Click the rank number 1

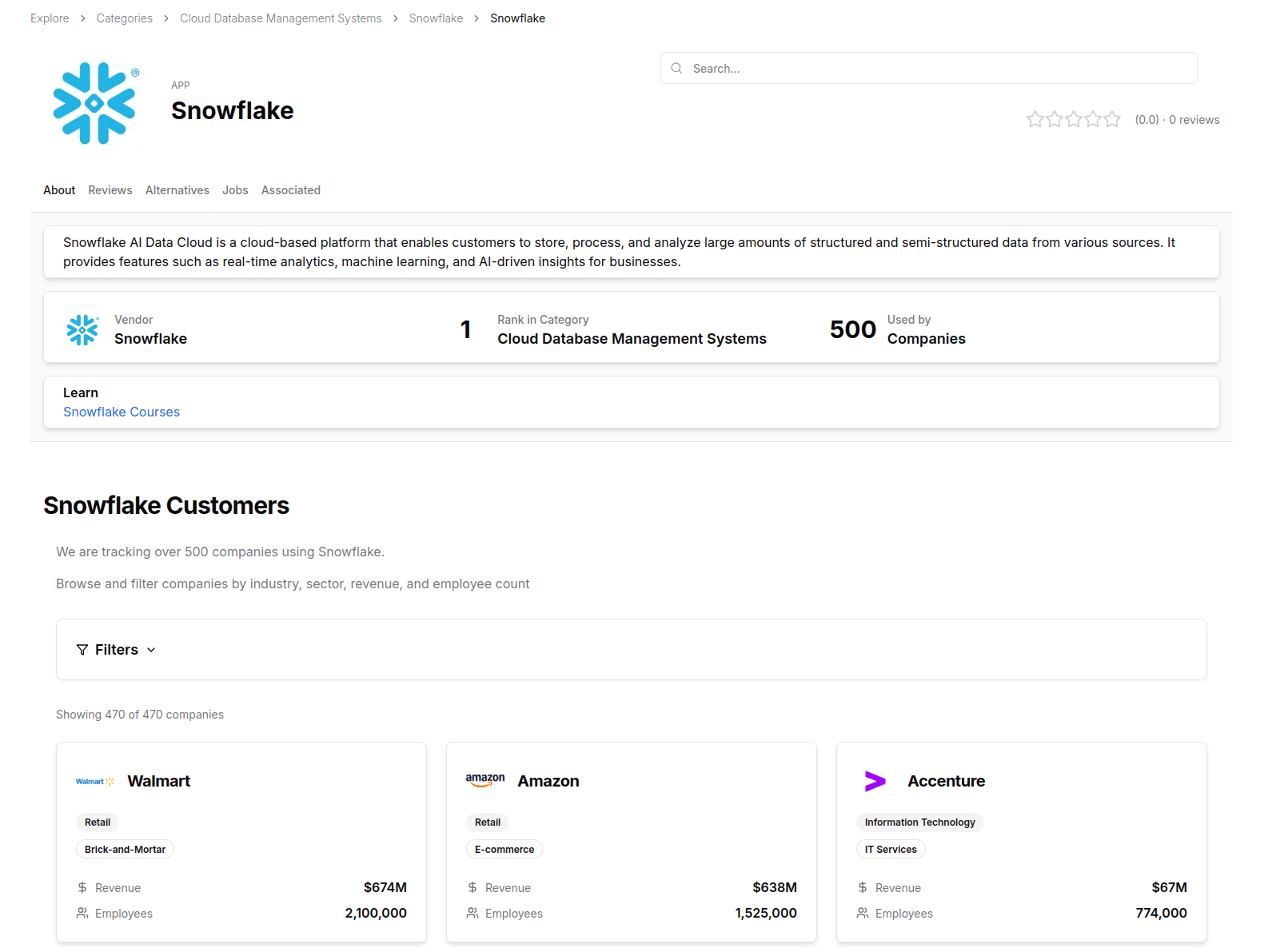point(465,329)
